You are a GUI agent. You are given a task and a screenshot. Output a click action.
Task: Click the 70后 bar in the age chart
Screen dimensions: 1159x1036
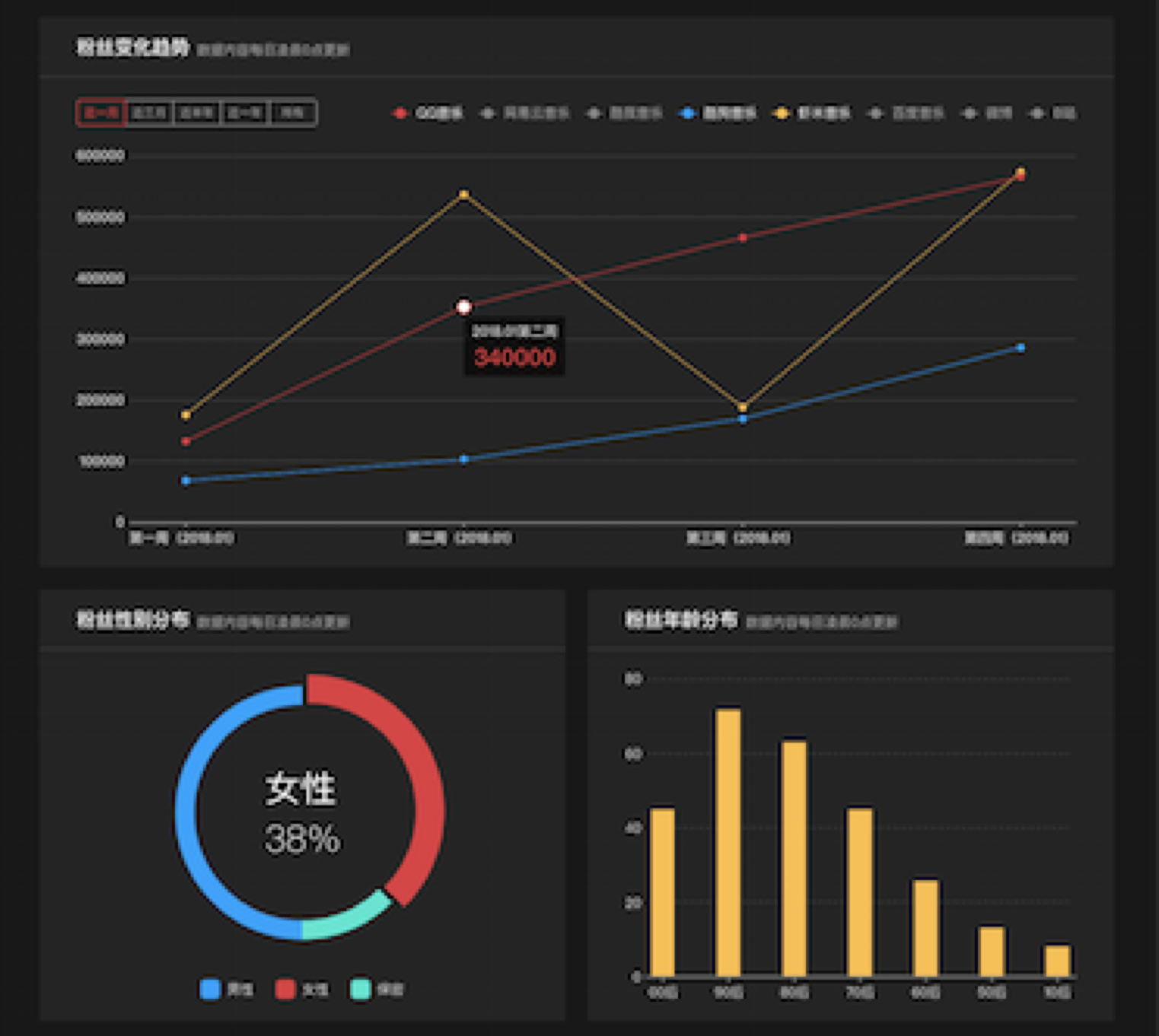(860, 892)
